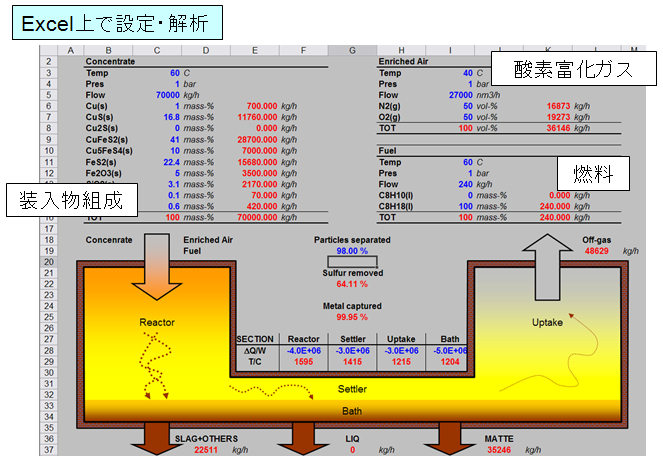
Task: Select column G header
Action: pos(350,50)
